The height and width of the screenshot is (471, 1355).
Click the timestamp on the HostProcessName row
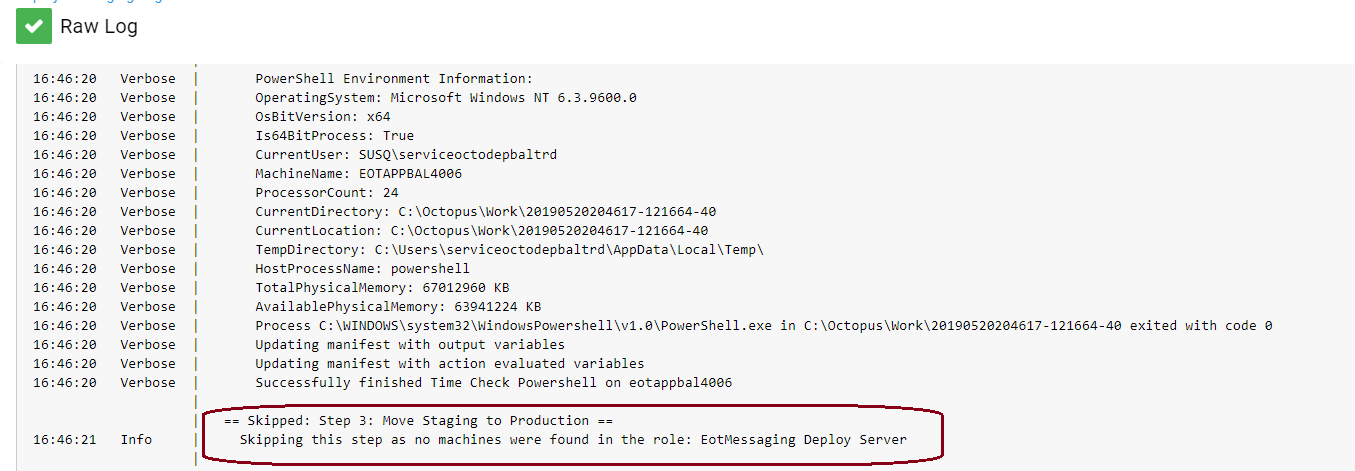64,269
